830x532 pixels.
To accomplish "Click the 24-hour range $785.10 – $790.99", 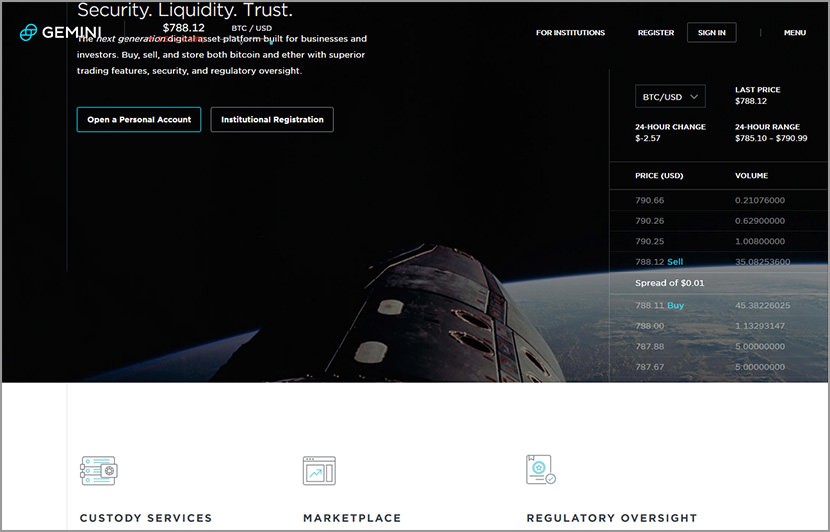I will 771,139.
